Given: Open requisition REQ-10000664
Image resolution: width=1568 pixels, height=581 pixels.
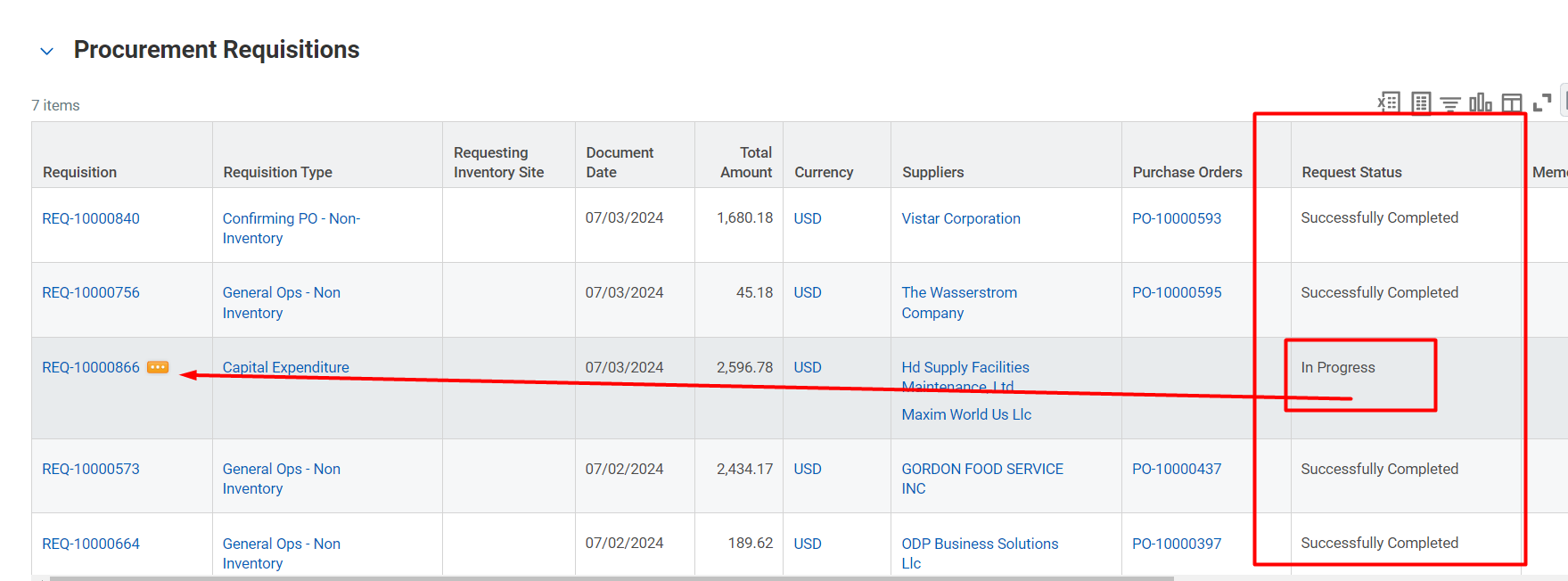Looking at the screenshot, I should coord(91,544).
